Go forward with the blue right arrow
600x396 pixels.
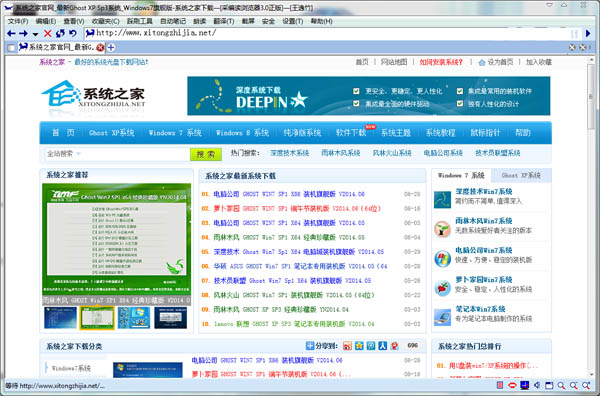23,34
